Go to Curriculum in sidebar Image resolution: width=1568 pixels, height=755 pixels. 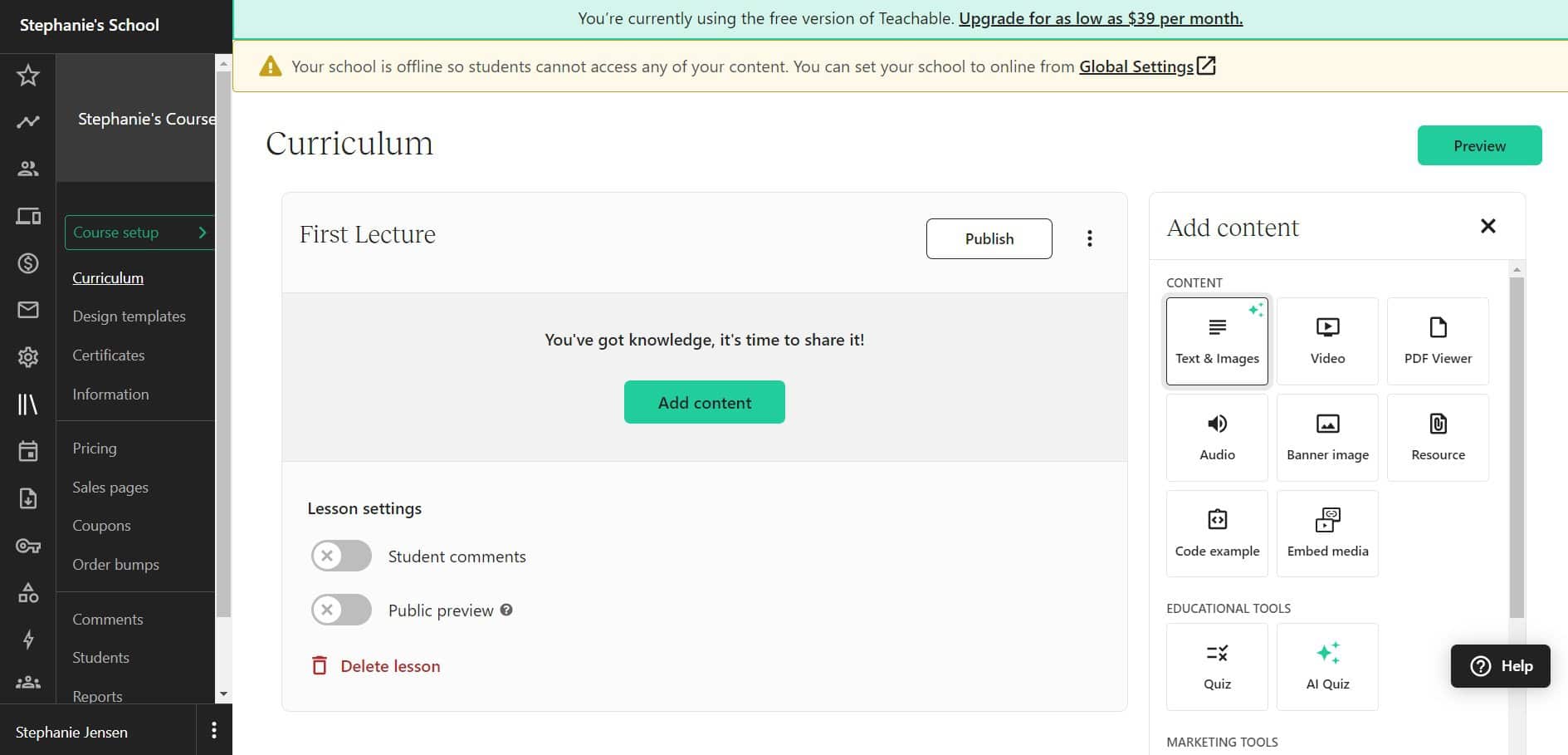click(108, 278)
